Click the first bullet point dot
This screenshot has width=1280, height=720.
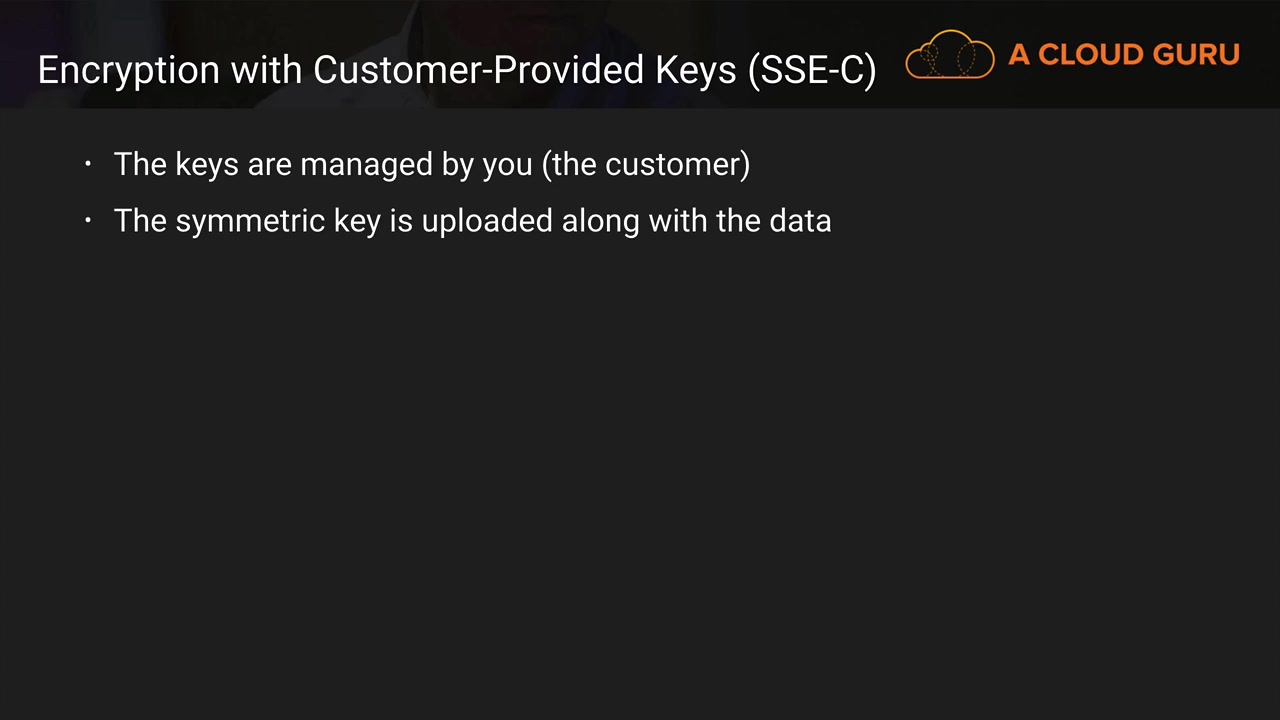[x=88, y=164]
